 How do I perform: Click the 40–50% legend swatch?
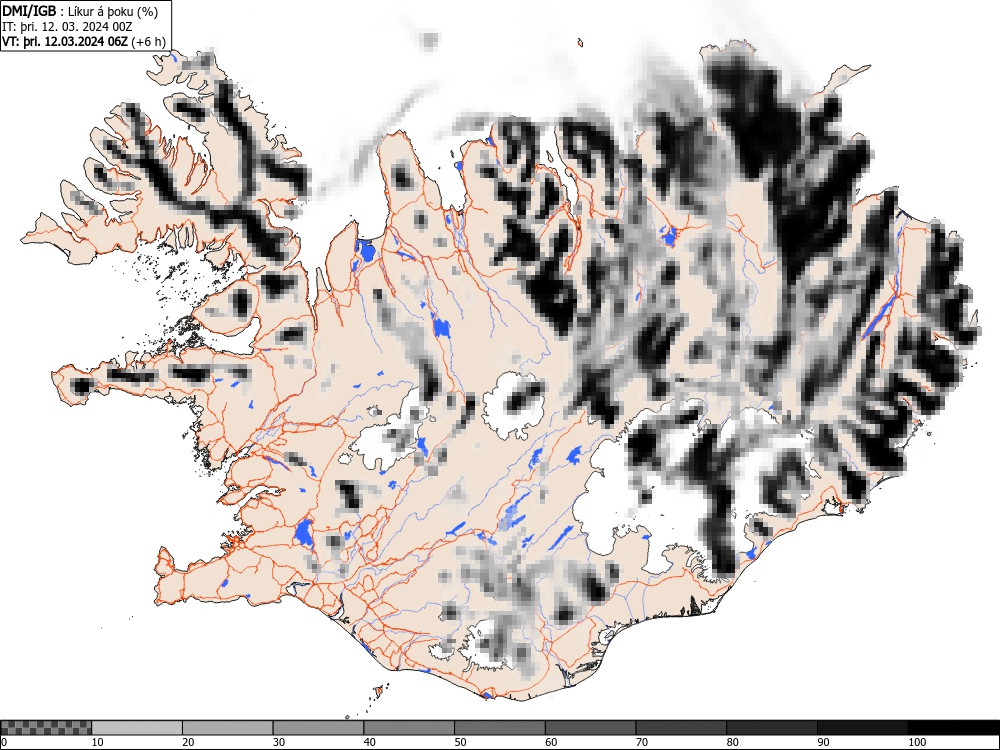[409, 728]
